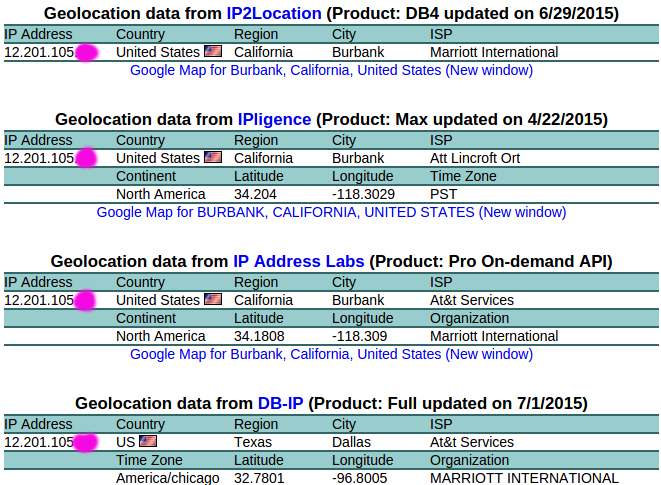661x485 pixels.
Task: Click the Organization header in IP Address Labs table
Action: (x=470, y=318)
